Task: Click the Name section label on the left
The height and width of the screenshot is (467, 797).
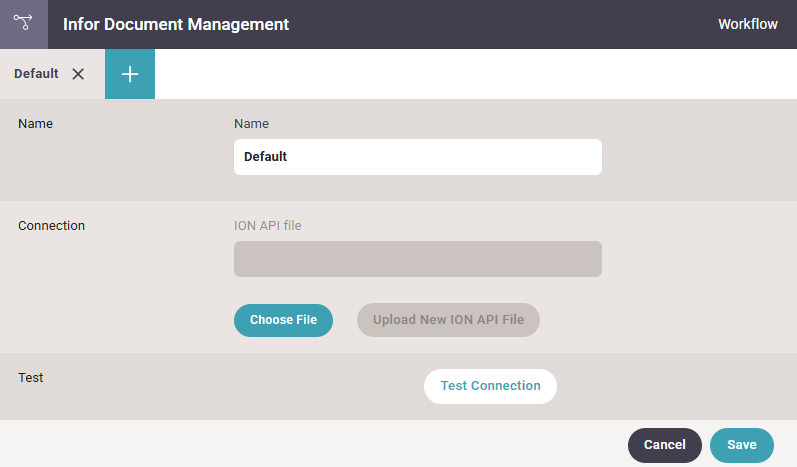Action: 36,123
